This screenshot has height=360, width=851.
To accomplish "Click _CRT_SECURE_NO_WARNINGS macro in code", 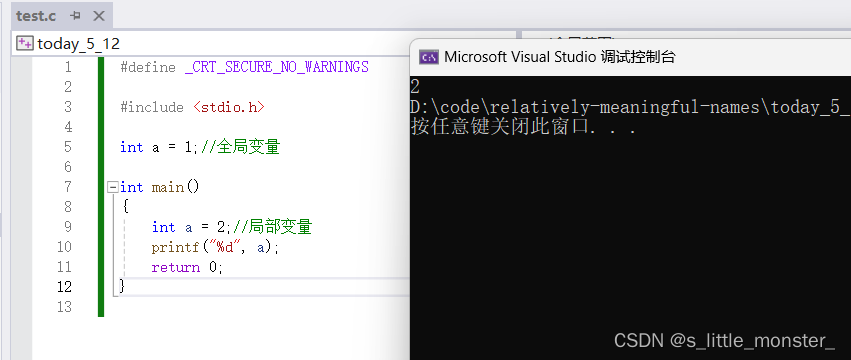I will coord(277,67).
